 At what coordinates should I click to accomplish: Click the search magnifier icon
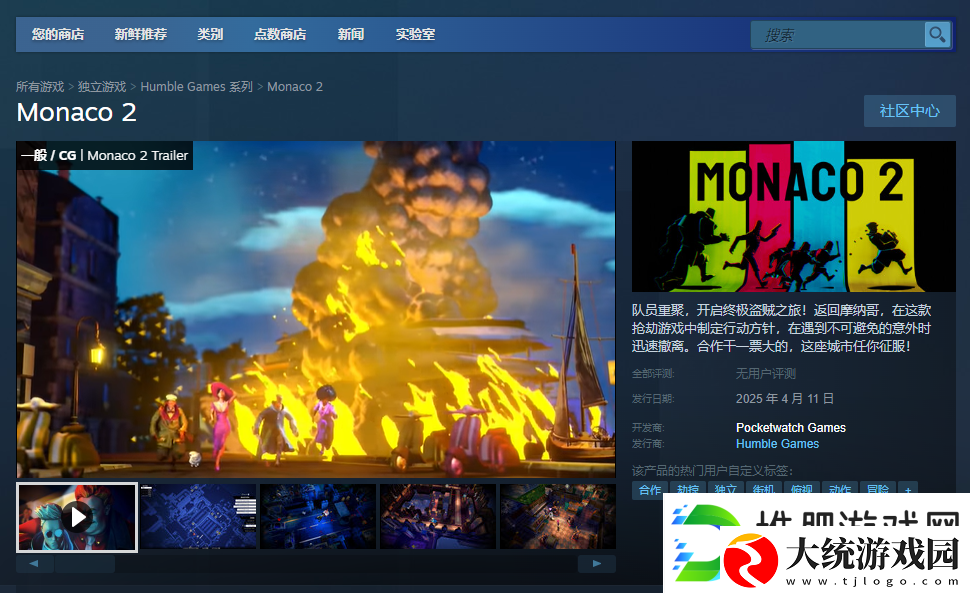937,35
